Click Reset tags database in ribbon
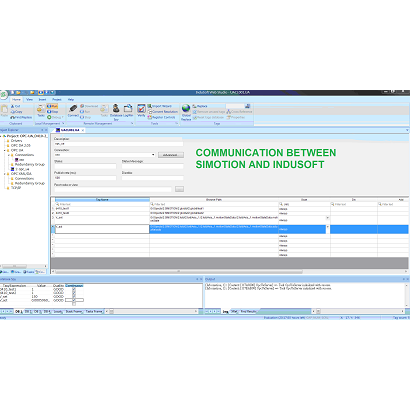This screenshot has width=410, height=410. 208,117
